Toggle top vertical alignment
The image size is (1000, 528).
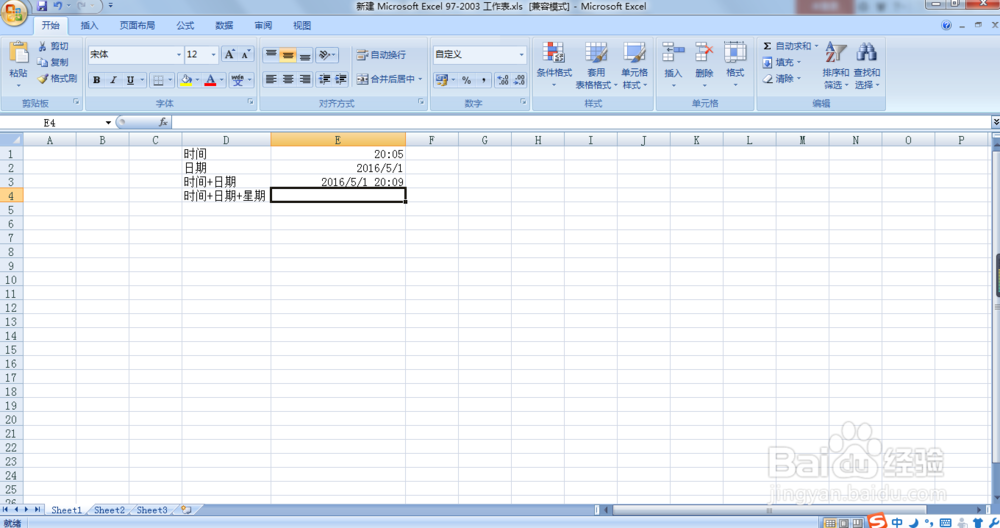tap(271, 55)
